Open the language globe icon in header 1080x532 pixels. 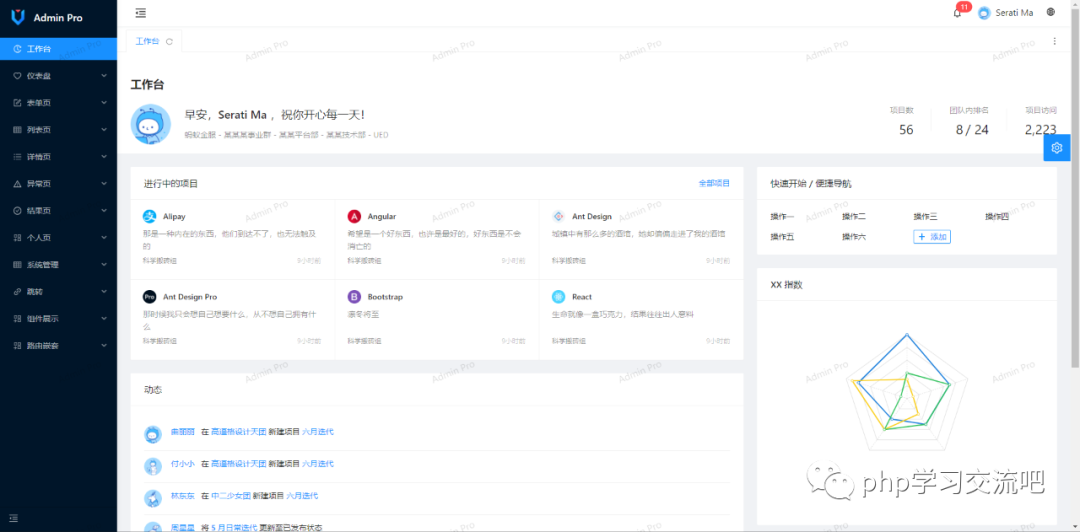[1050, 12]
